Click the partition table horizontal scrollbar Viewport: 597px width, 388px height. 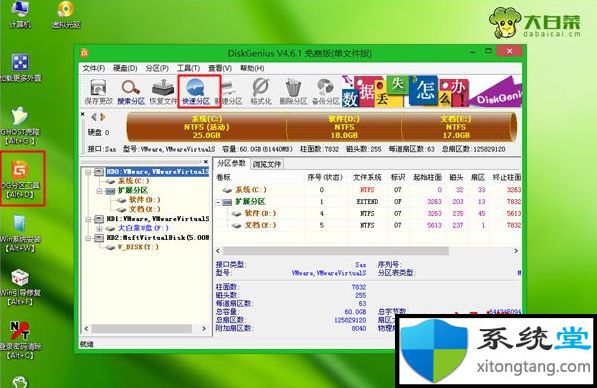[x=335, y=251]
